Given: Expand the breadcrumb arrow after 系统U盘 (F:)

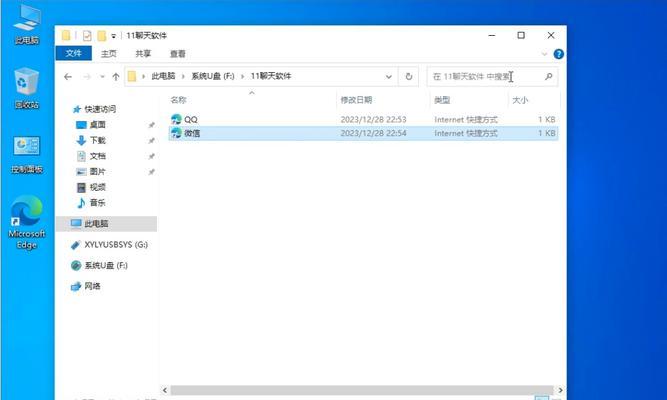Looking at the screenshot, I should (x=242, y=77).
